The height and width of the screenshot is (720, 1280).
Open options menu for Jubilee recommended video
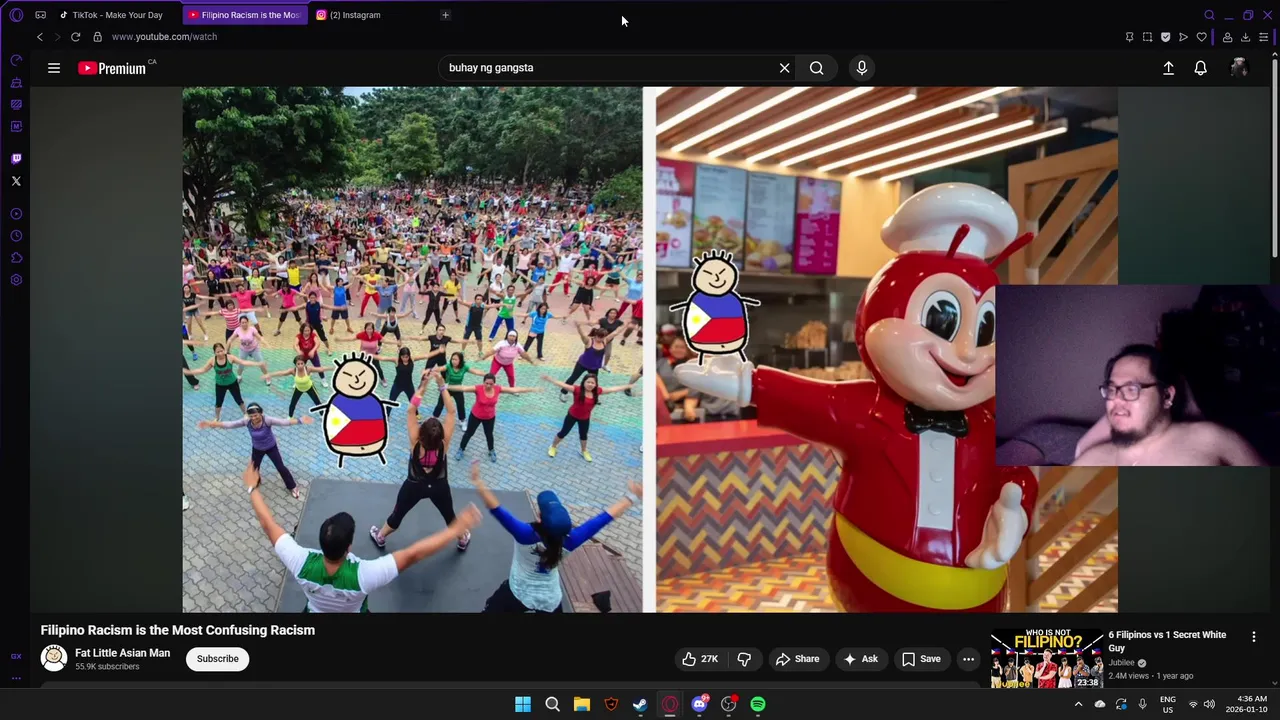(1253, 637)
